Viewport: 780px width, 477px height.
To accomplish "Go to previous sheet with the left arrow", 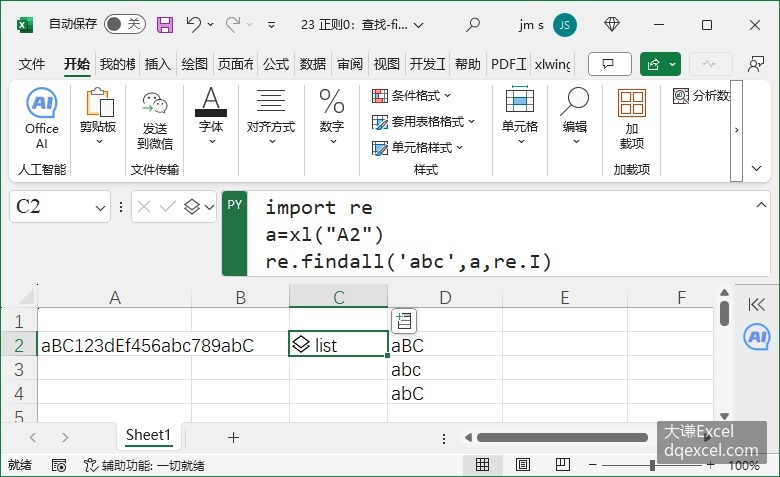I will pyautogui.click(x=33, y=438).
